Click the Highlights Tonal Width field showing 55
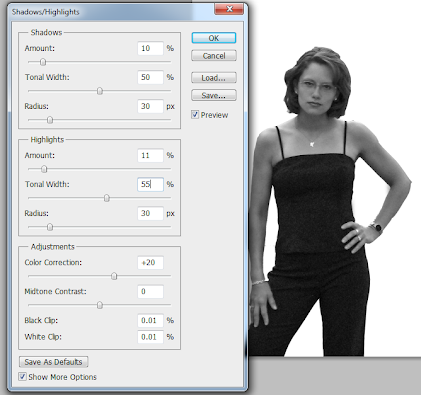Viewport: 421px width, 395px height. (150, 184)
